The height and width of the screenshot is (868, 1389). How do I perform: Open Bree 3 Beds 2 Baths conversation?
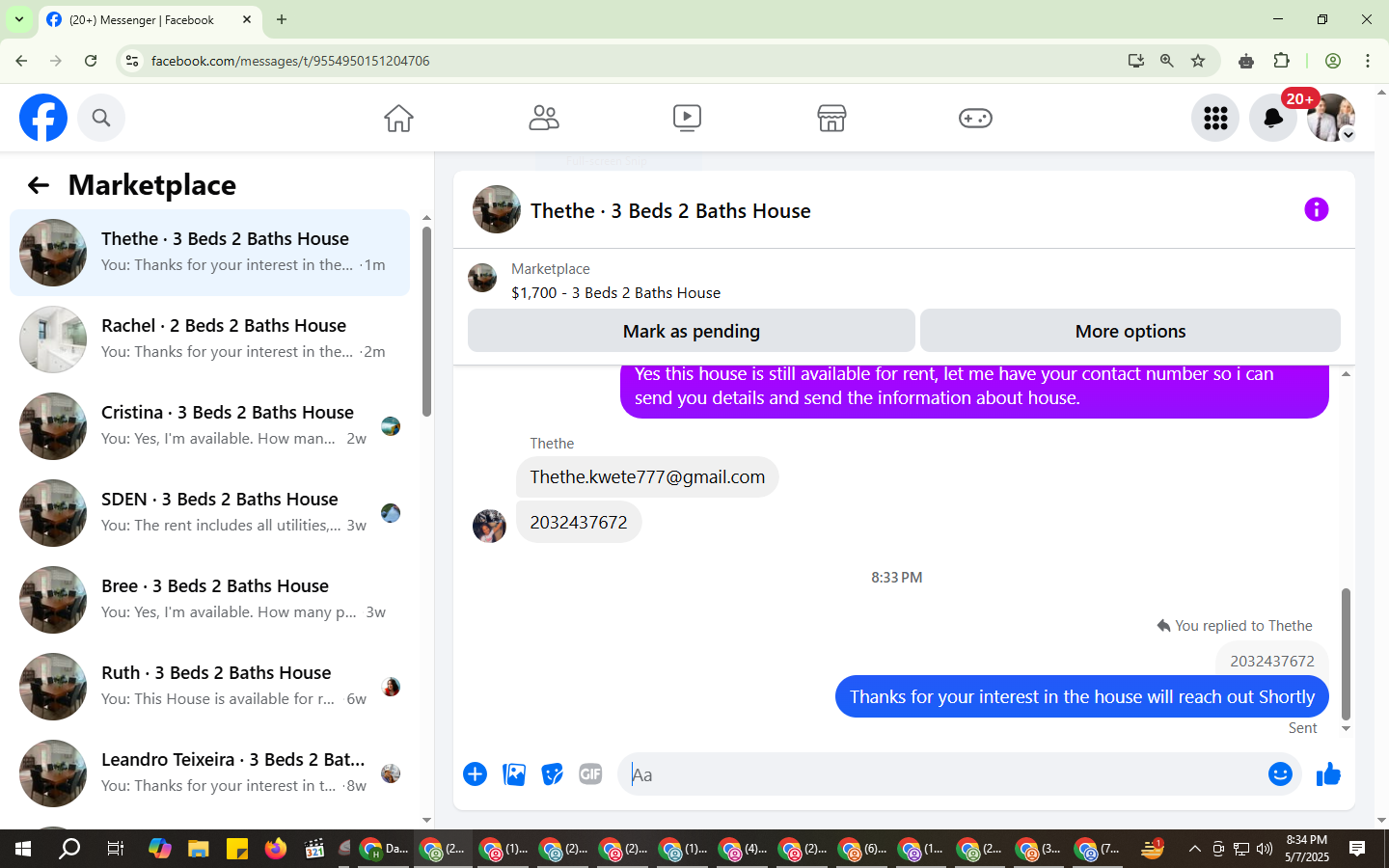click(x=209, y=600)
